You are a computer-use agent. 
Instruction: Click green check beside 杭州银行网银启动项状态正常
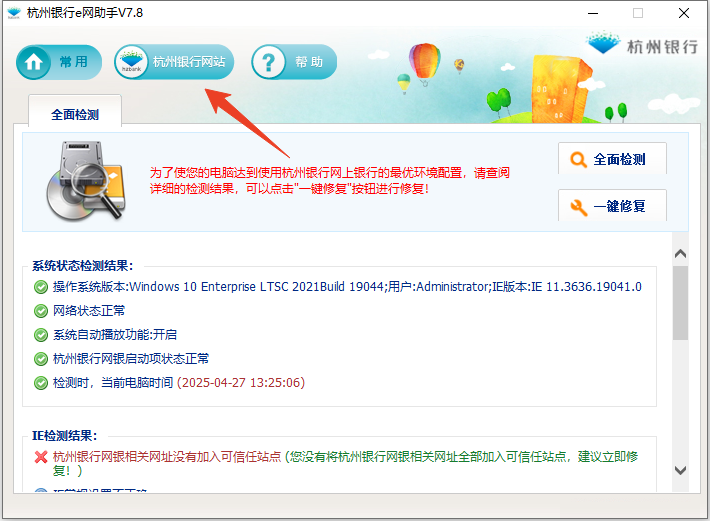click(x=41, y=359)
